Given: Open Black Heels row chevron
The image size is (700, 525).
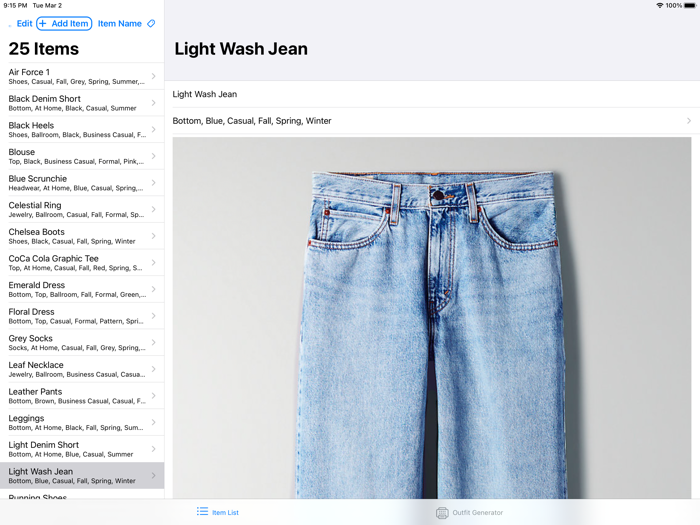Looking at the screenshot, I should point(154,129).
